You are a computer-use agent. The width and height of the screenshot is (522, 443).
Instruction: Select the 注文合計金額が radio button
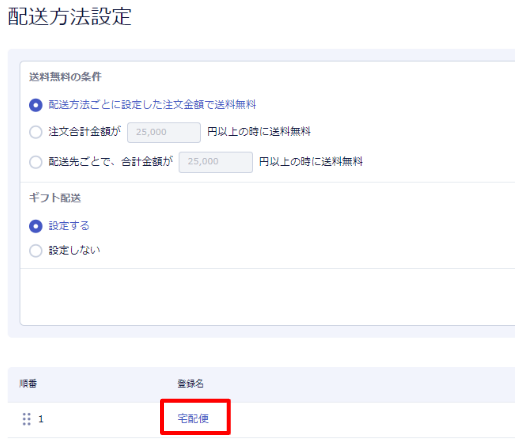point(36,132)
